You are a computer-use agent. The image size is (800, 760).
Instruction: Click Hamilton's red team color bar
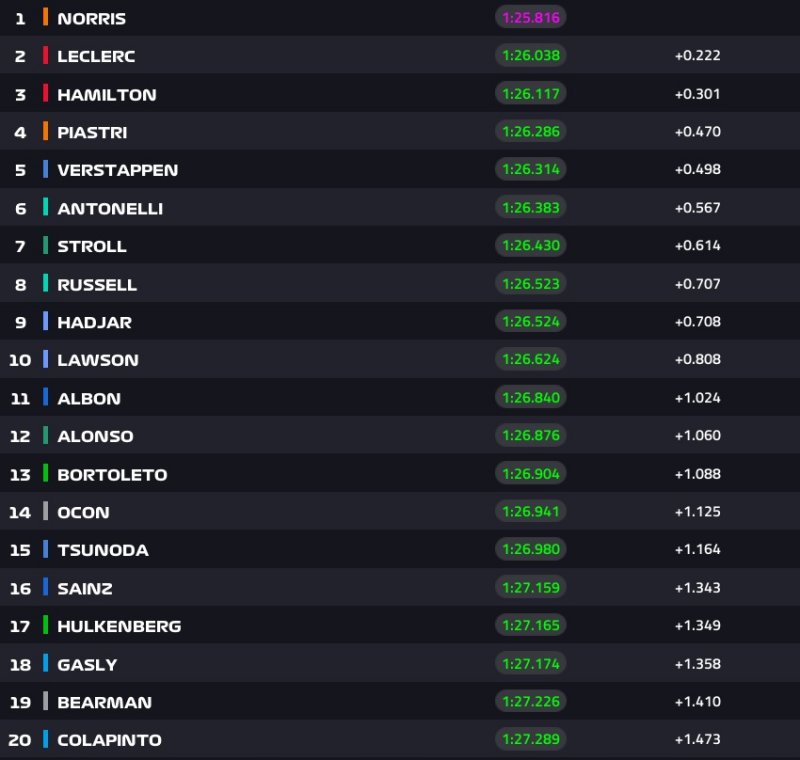pyautogui.click(x=46, y=94)
